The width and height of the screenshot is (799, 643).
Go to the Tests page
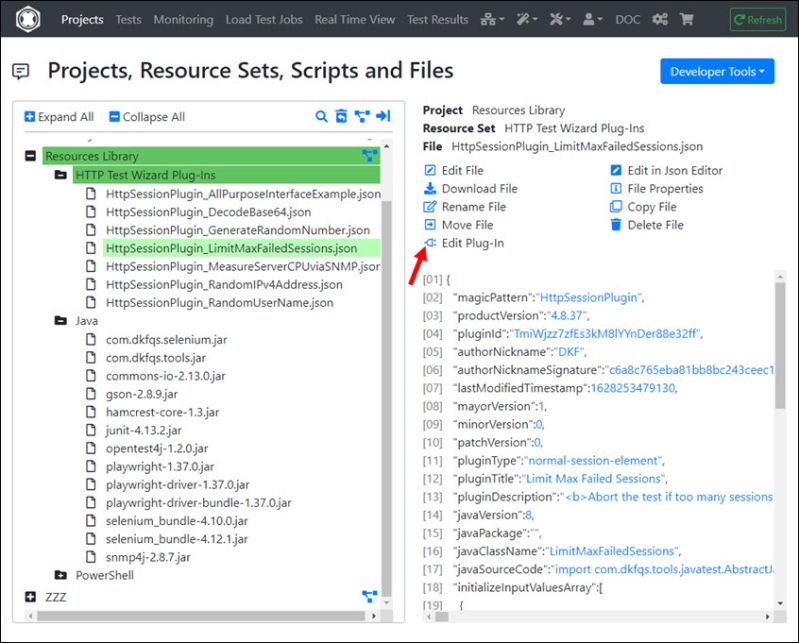click(x=128, y=19)
